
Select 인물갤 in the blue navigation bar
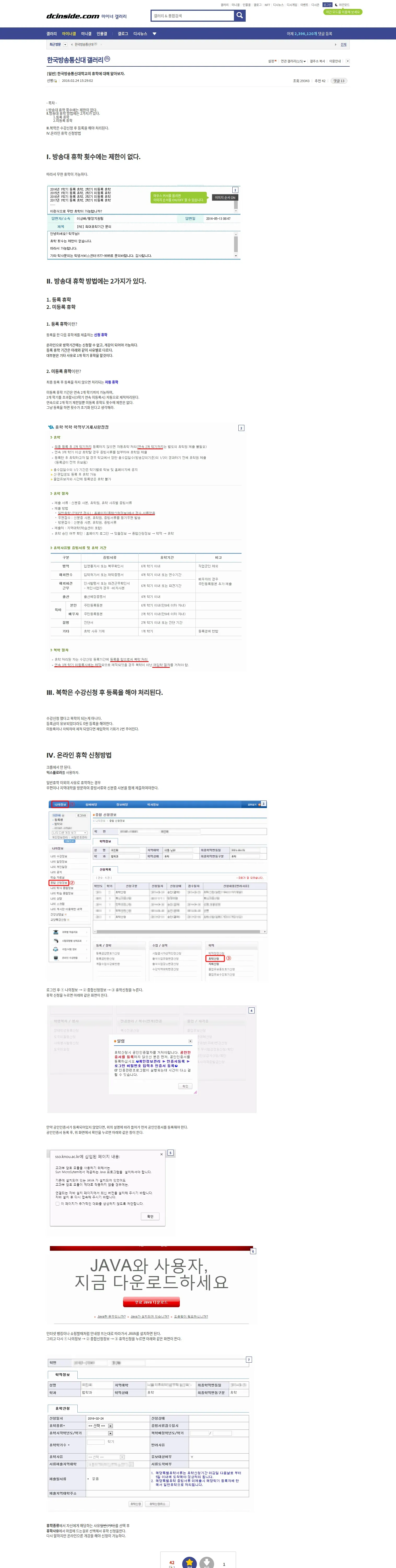102,34
